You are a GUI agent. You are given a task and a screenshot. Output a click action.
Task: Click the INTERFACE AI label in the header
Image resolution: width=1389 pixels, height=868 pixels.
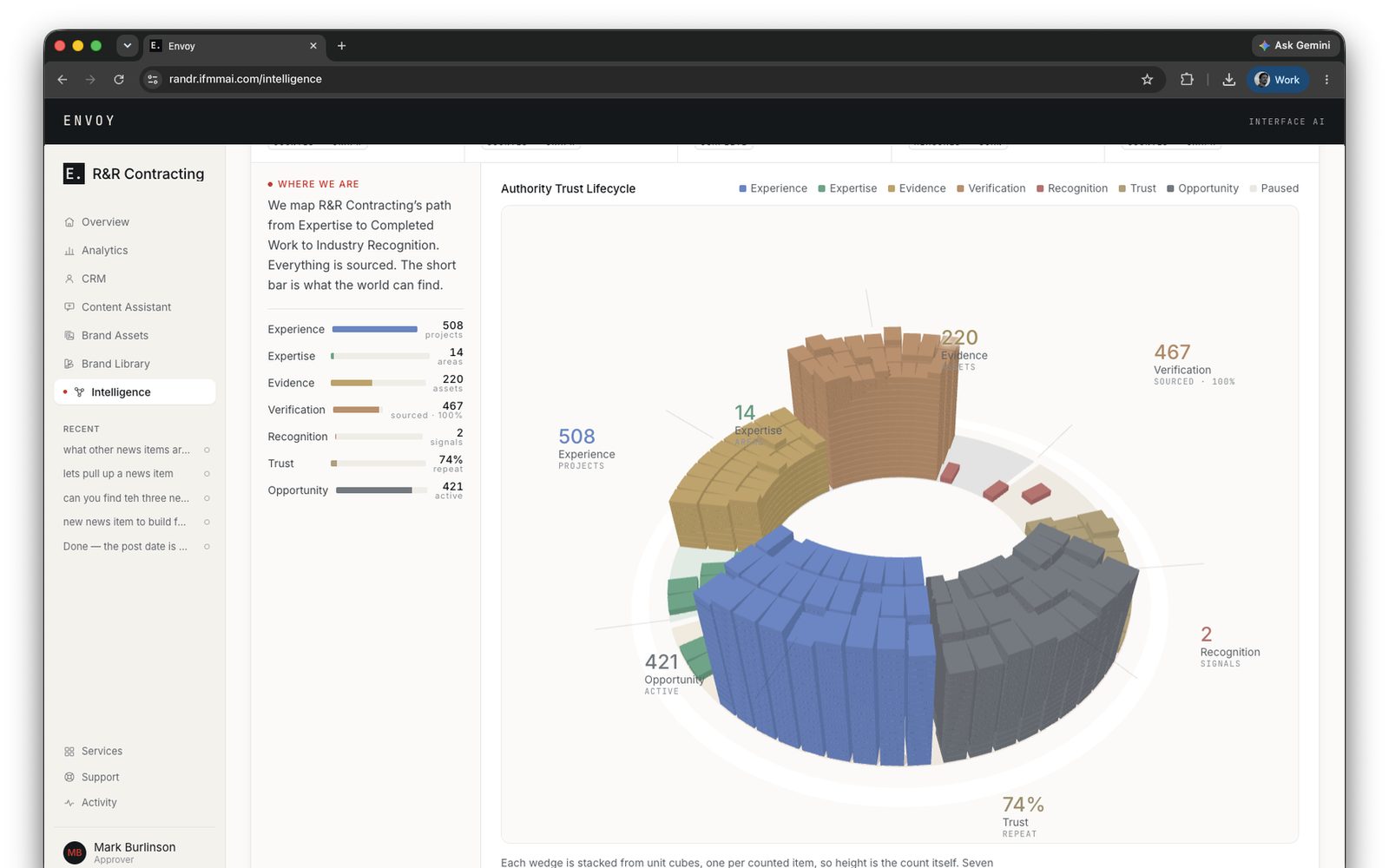(x=1287, y=122)
